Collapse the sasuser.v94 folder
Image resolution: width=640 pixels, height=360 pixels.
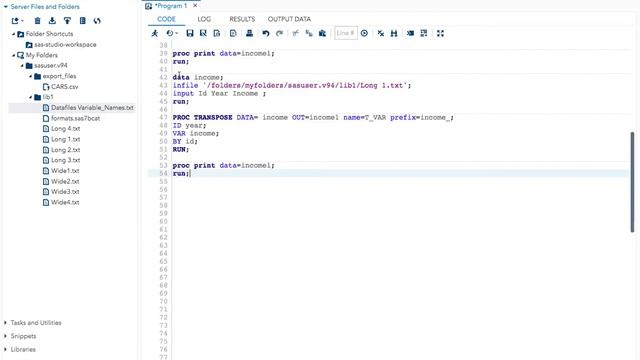coord(22,66)
